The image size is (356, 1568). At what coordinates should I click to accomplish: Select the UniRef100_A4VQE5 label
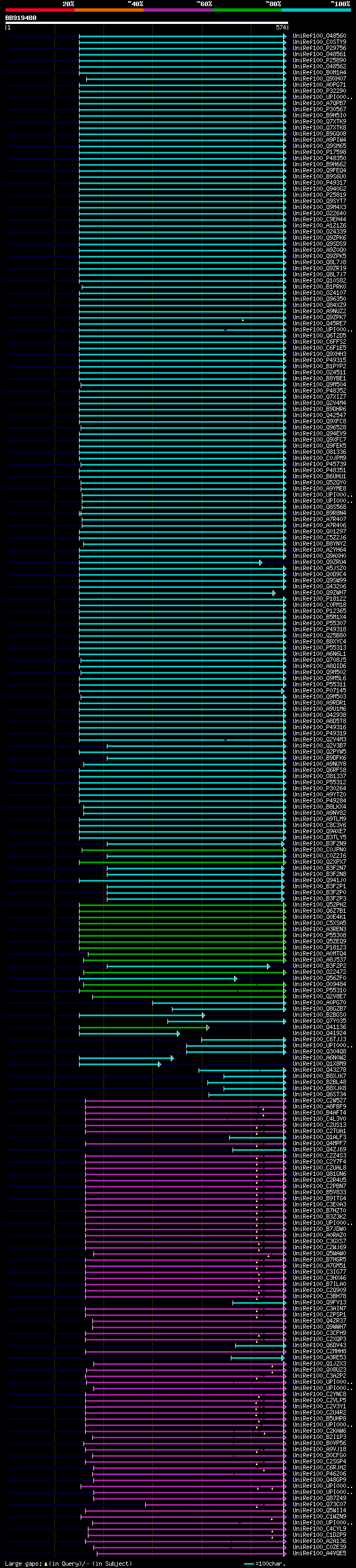click(x=319, y=1553)
